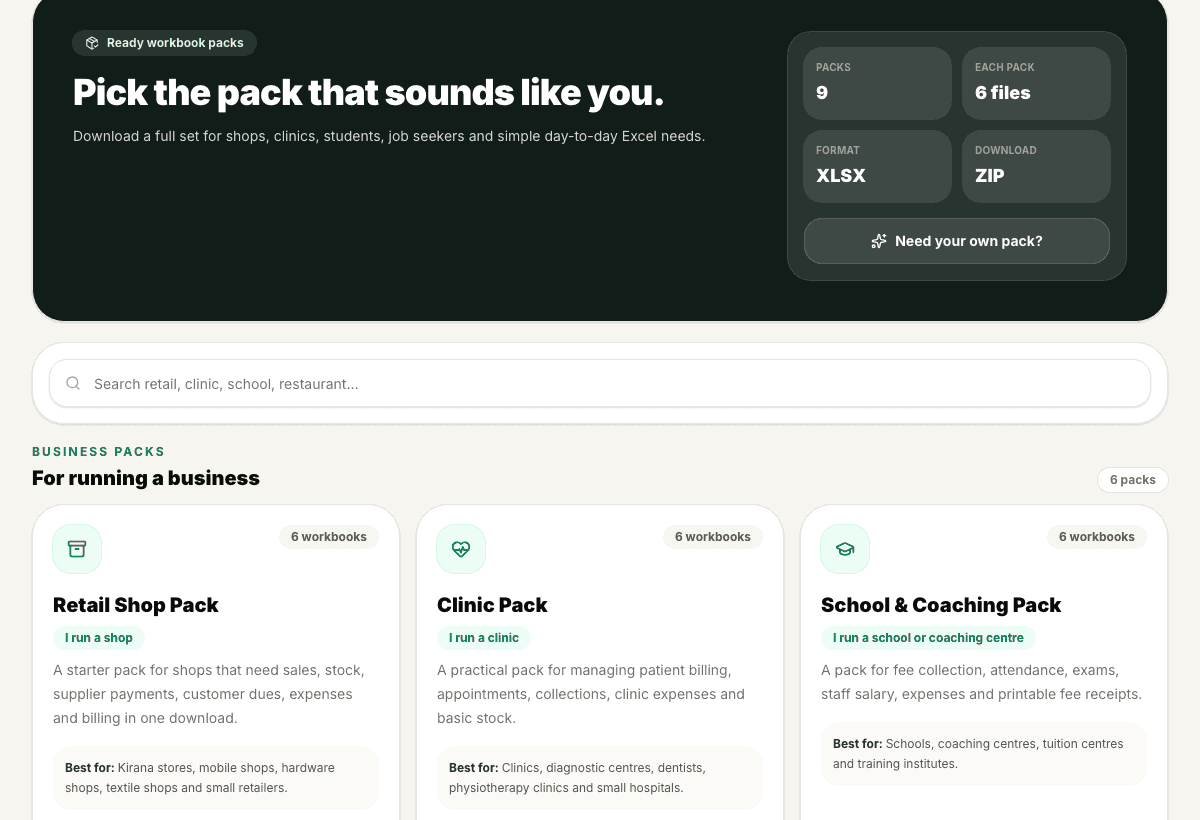Image resolution: width=1200 pixels, height=820 pixels.
Task: Click the 6 workbooks badge on School & Coaching Pack
Action: [x=1097, y=537]
